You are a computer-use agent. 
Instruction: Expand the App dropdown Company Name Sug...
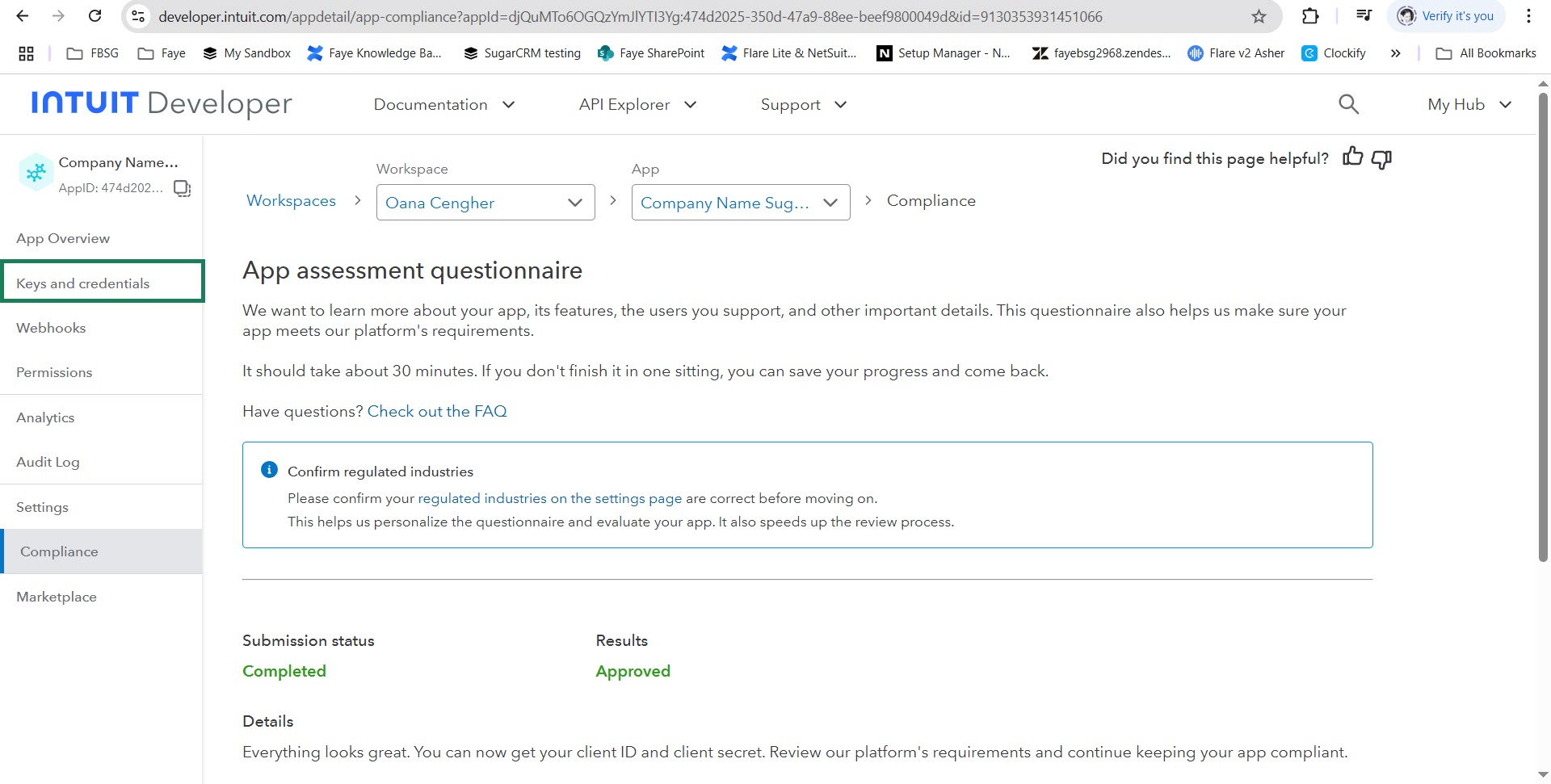tap(740, 203)
